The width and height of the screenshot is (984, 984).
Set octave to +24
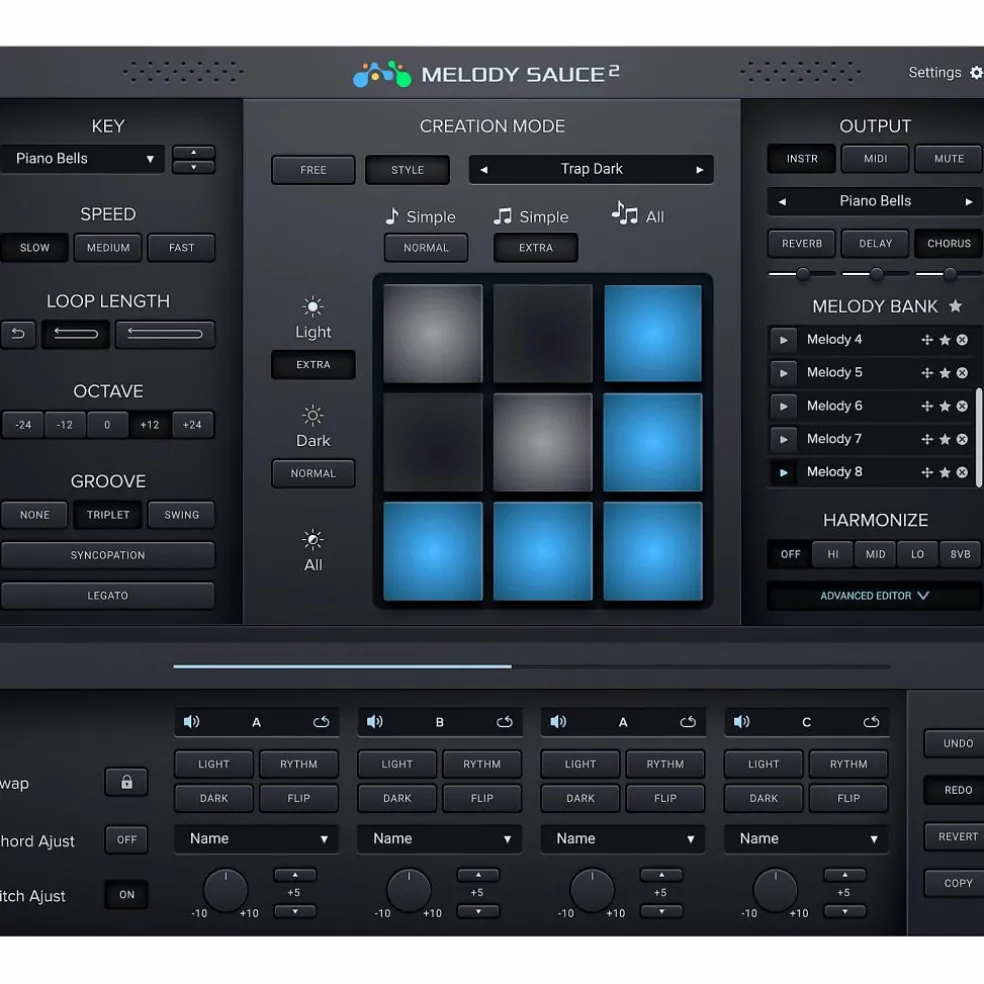[192, 425]
